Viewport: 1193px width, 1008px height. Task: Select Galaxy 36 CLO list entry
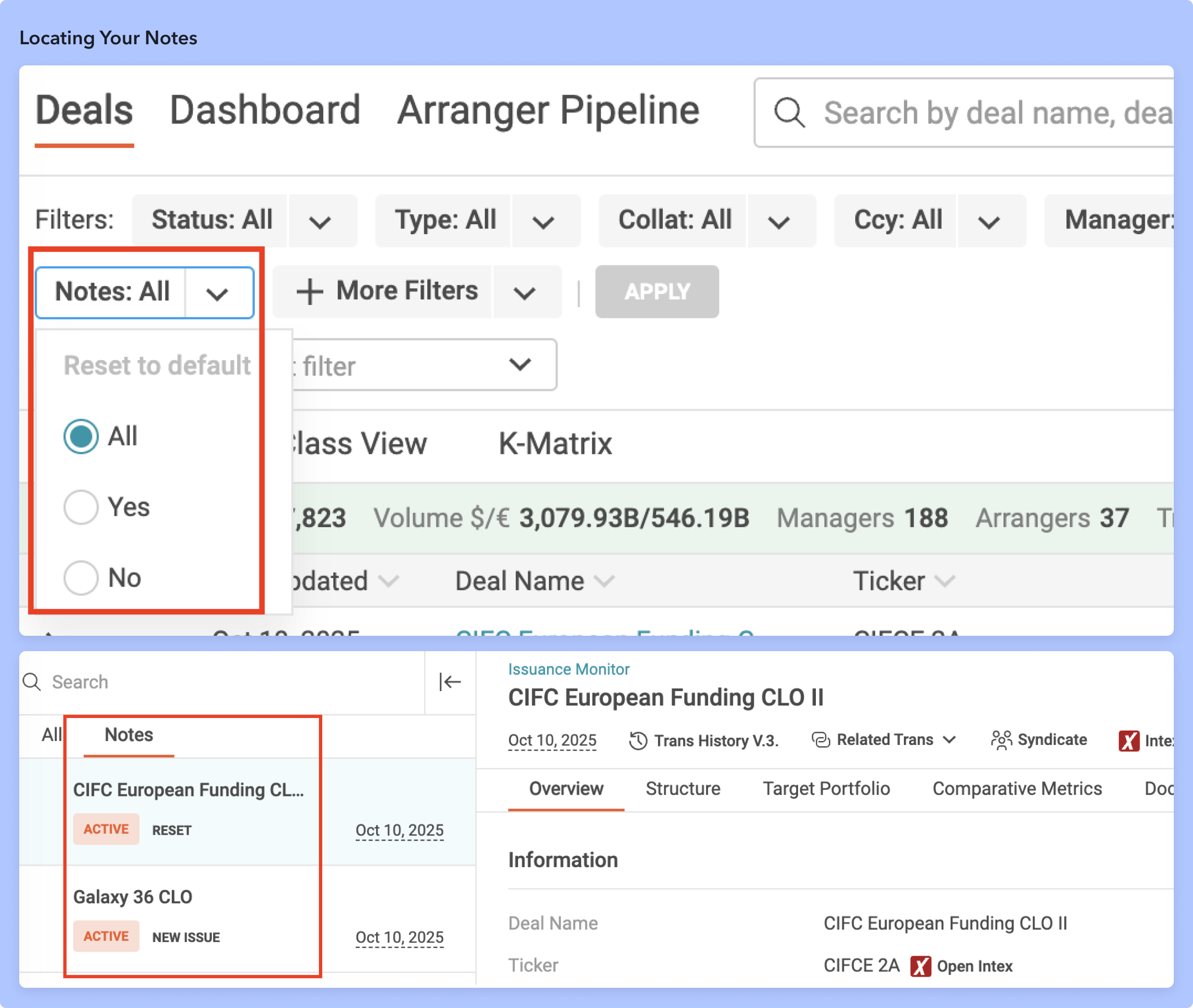pos(133,896)
